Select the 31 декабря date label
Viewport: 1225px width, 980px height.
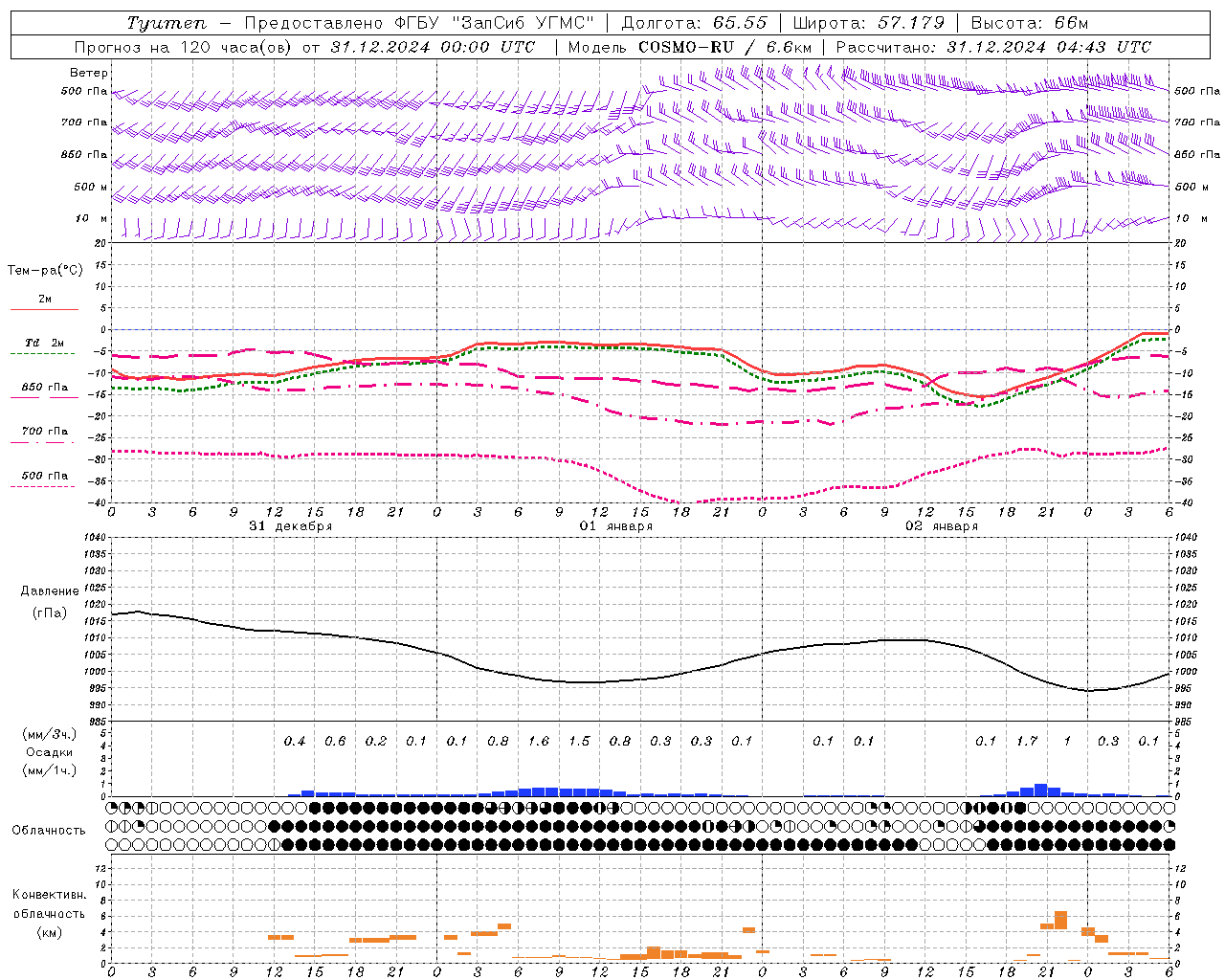coord(291,526)
